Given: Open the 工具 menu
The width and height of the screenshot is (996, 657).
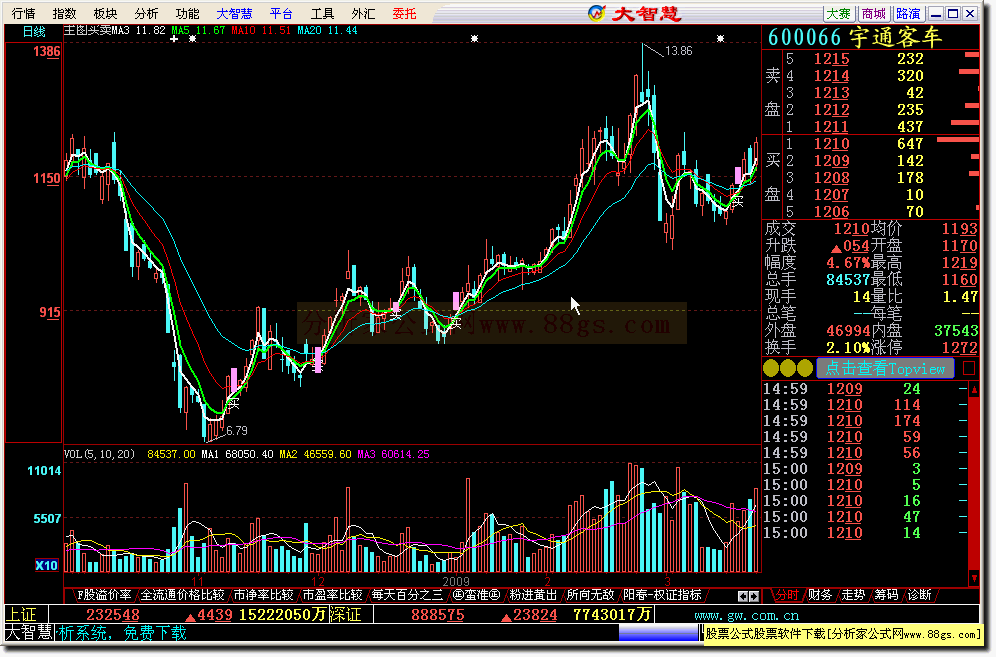Looking at the screenshot, I should click(x=322, y=13).
